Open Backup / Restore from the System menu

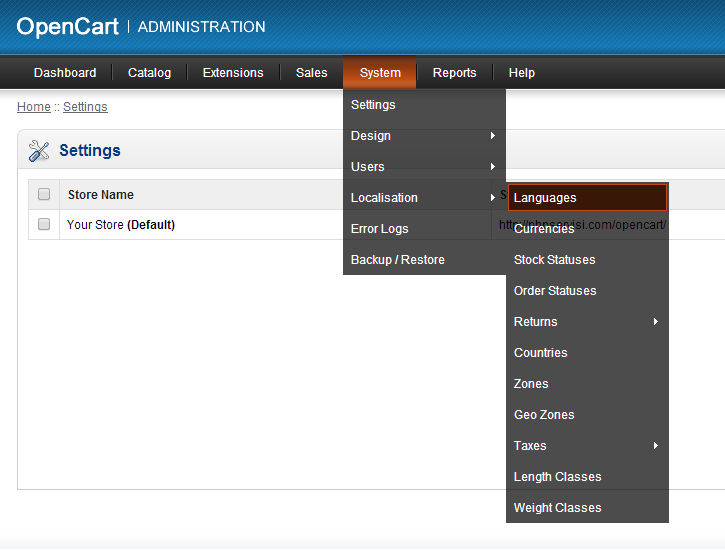[424, 260]
